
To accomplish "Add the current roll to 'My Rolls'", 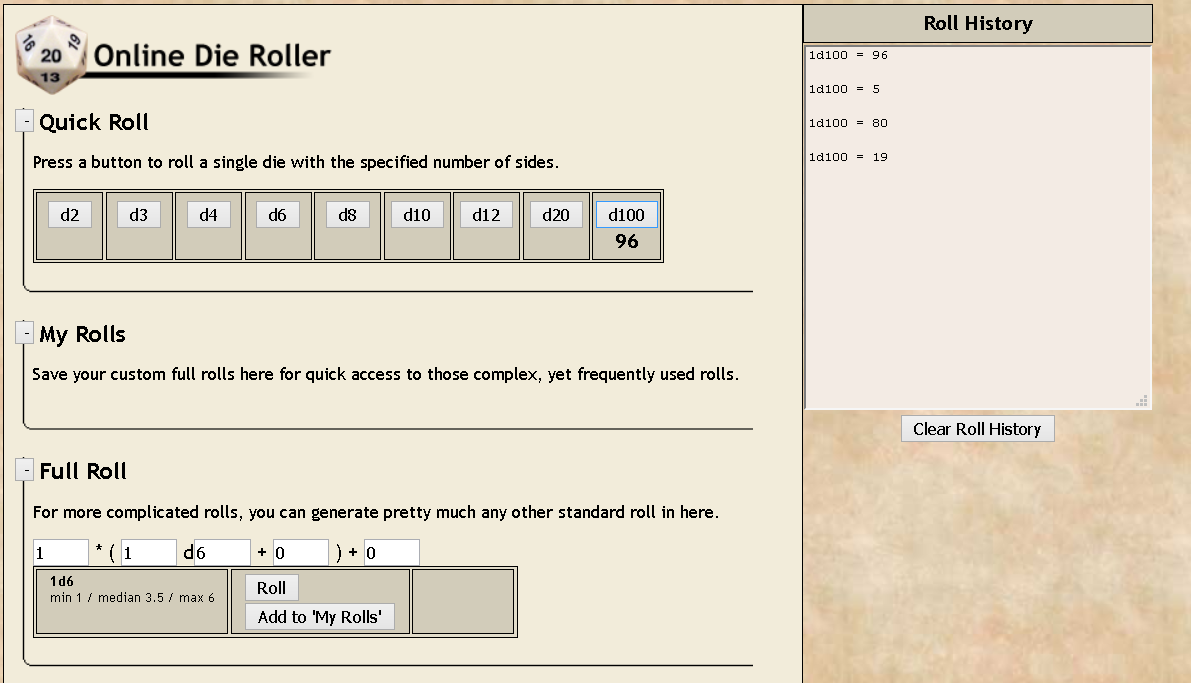I will click(x=320, y=617).
